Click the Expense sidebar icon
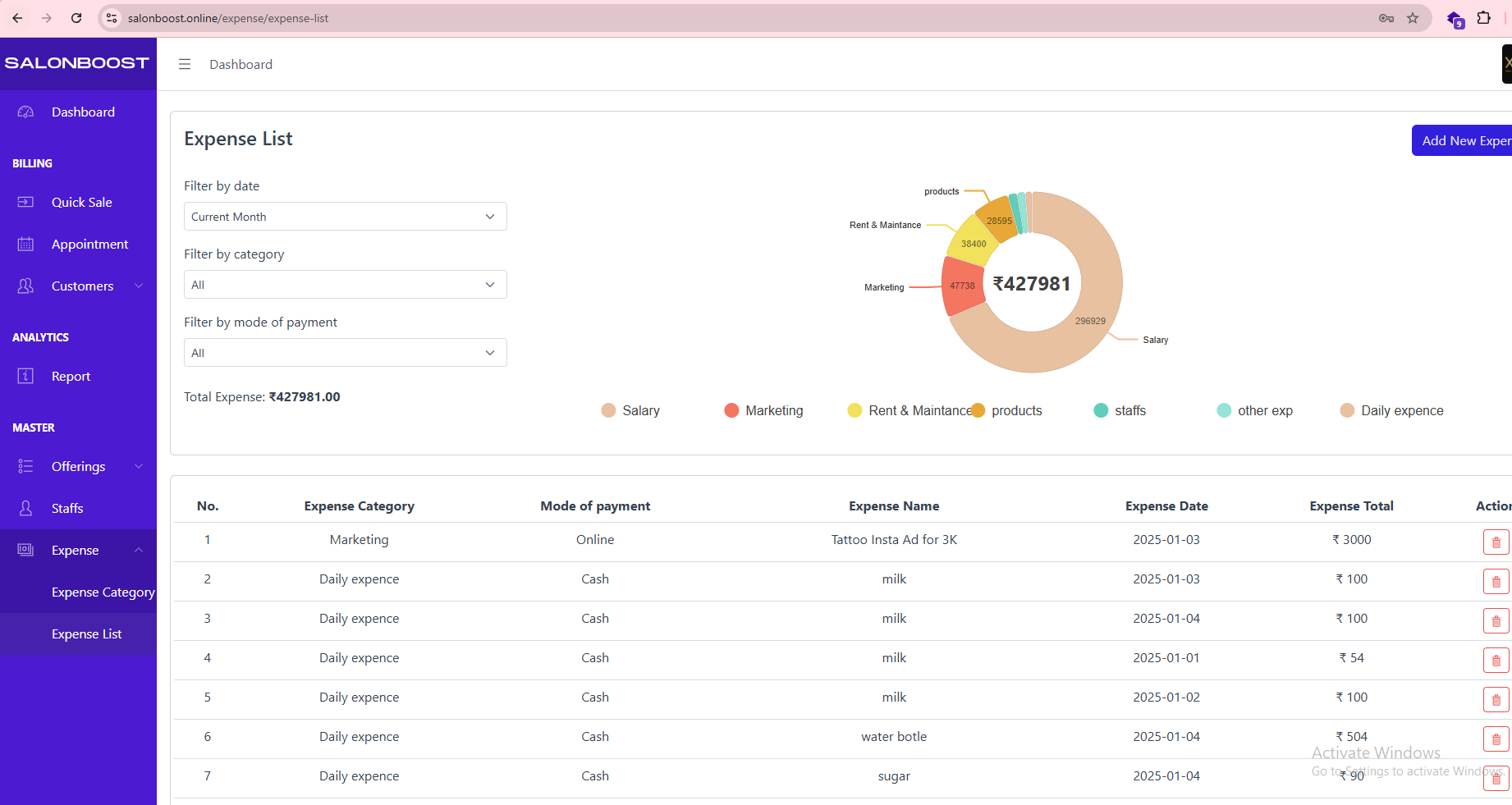The image size is (1512, 805). click(x=25, y=550)
